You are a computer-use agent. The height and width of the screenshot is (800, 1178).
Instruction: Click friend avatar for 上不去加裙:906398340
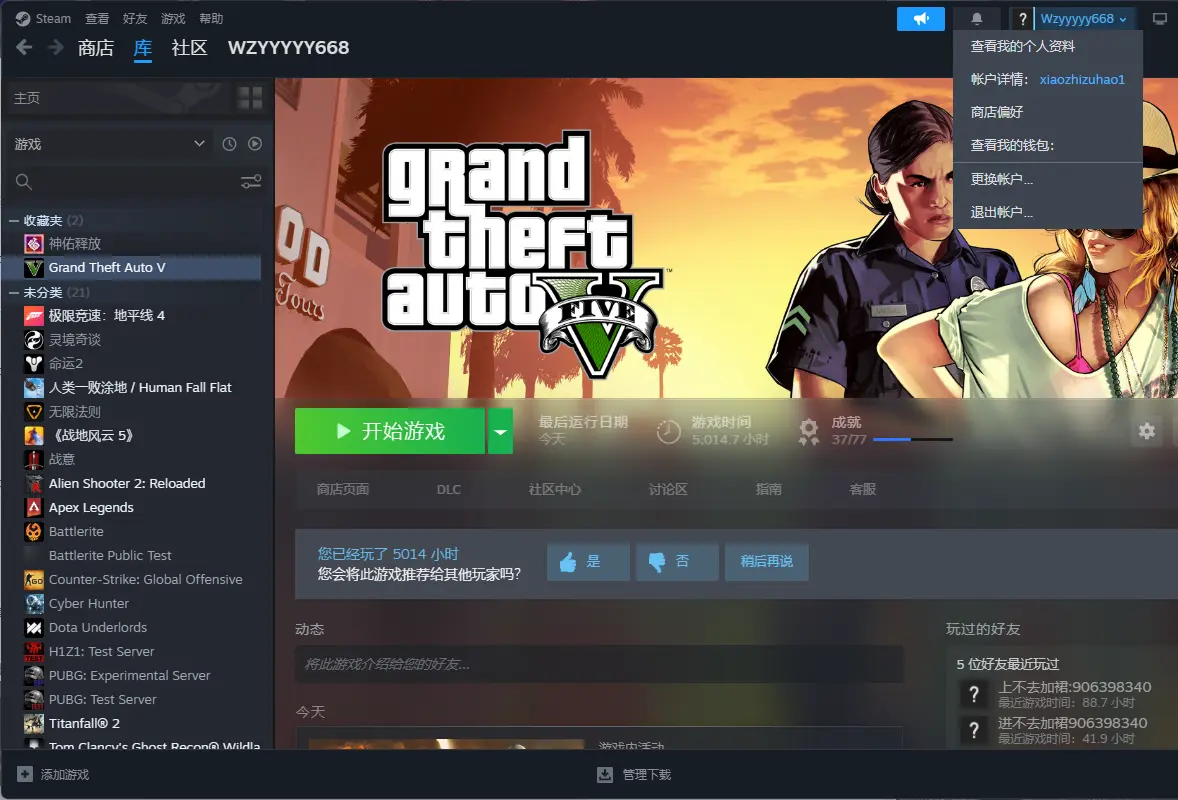tap(974, 694)
